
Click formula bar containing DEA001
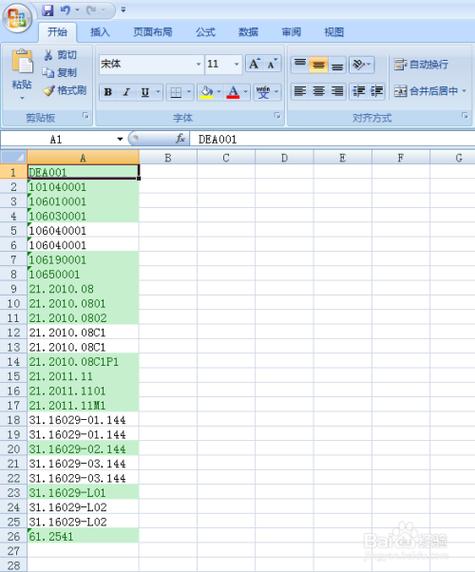coord(333,139)
